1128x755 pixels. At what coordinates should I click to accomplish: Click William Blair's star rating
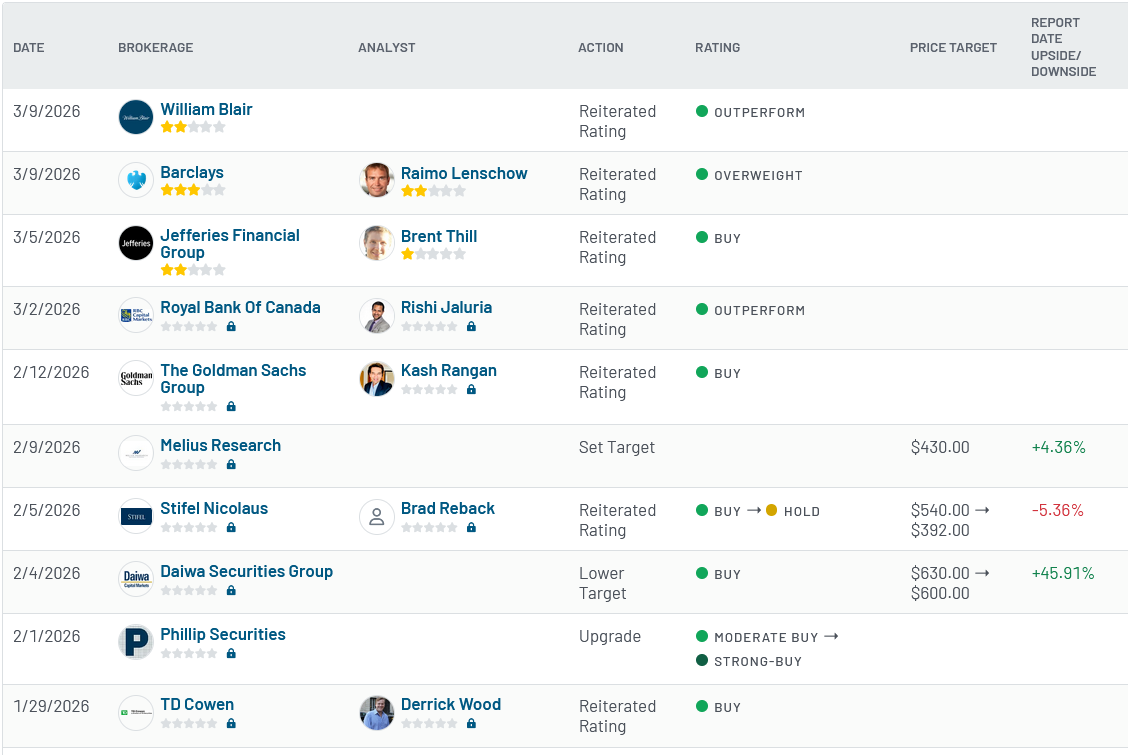pos(193,127)
